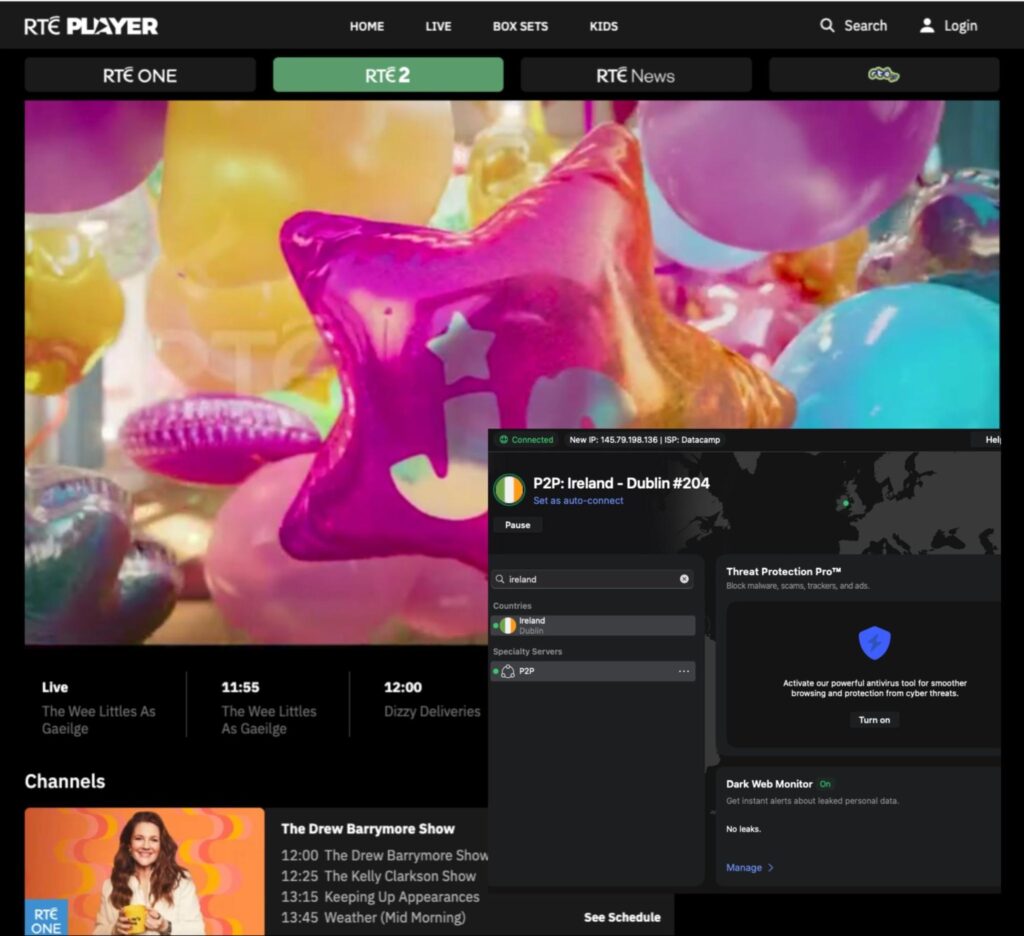Click the 12:00 Dizzy Deliveries schedule entry
1024x936 pixels.
[x=432, y=700]
